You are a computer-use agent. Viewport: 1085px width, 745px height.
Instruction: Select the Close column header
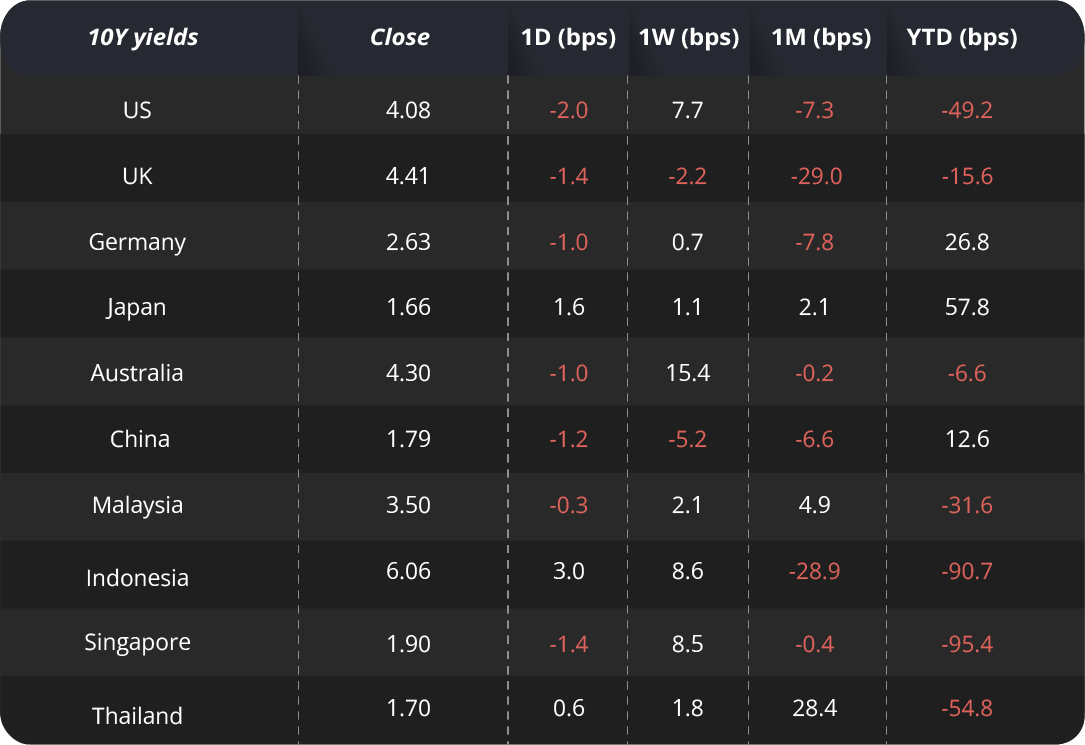(x=399, y=38)
